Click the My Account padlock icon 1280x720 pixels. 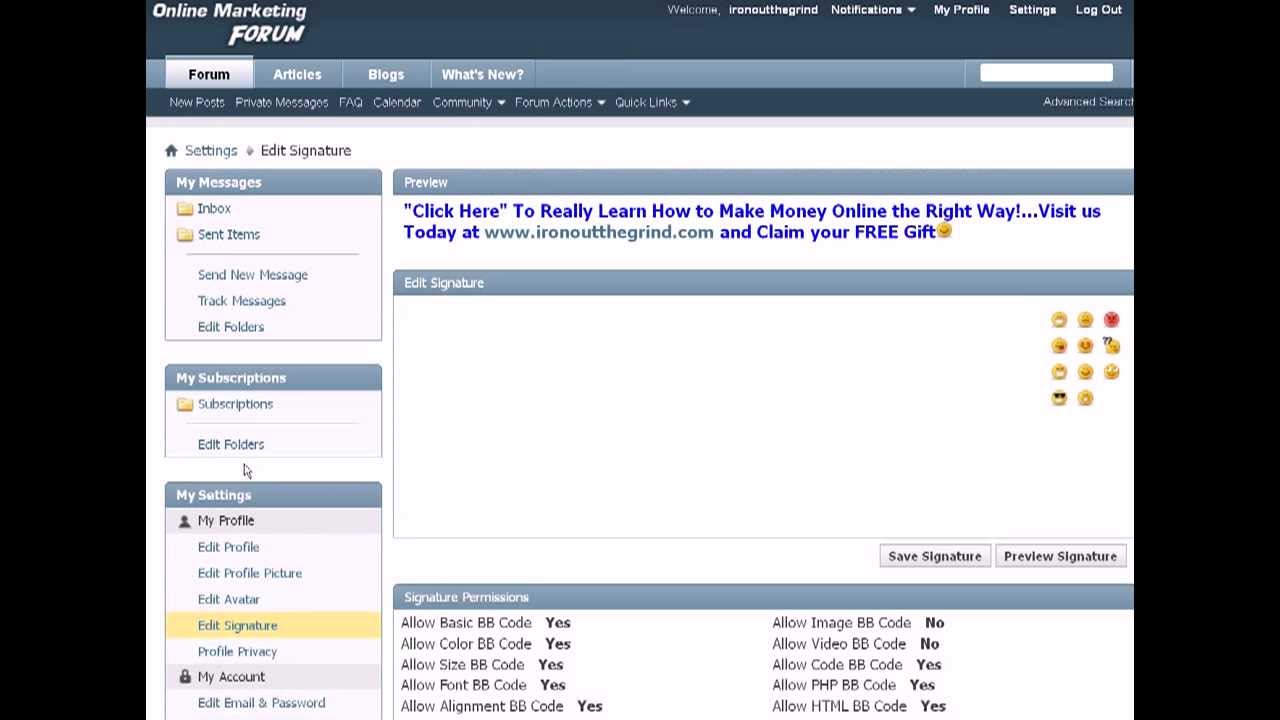click(x=184, y=677)
